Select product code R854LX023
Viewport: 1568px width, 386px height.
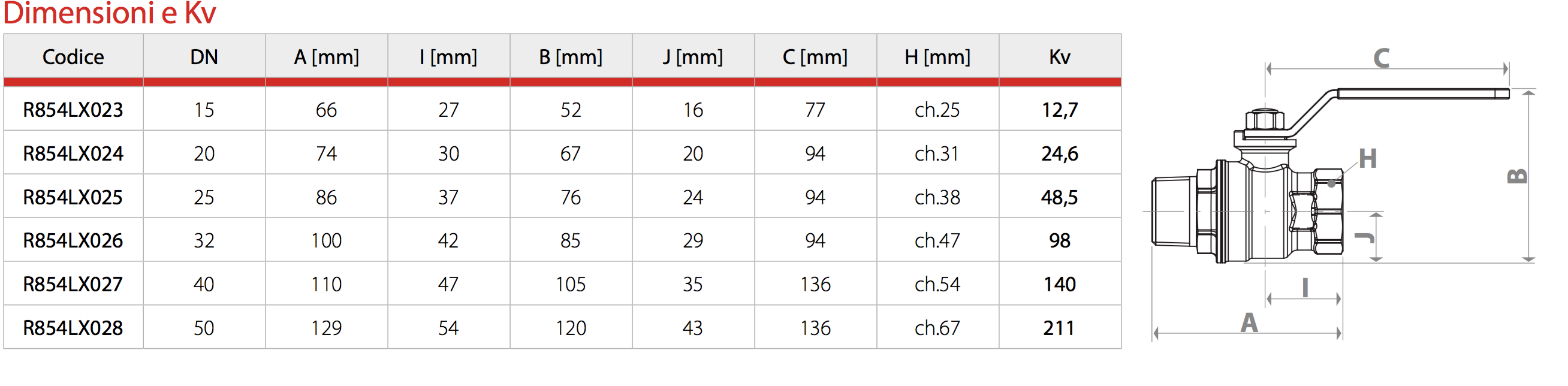(x=73, y=110)
